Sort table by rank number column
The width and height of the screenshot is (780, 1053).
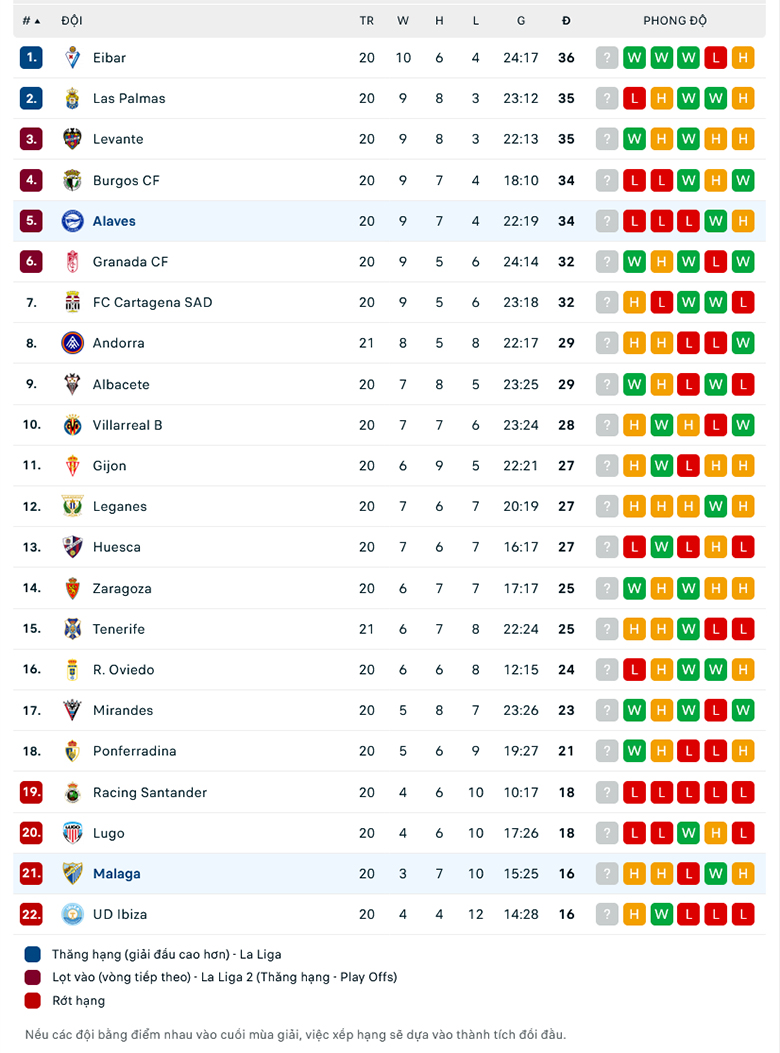click(x=31, y=21)
